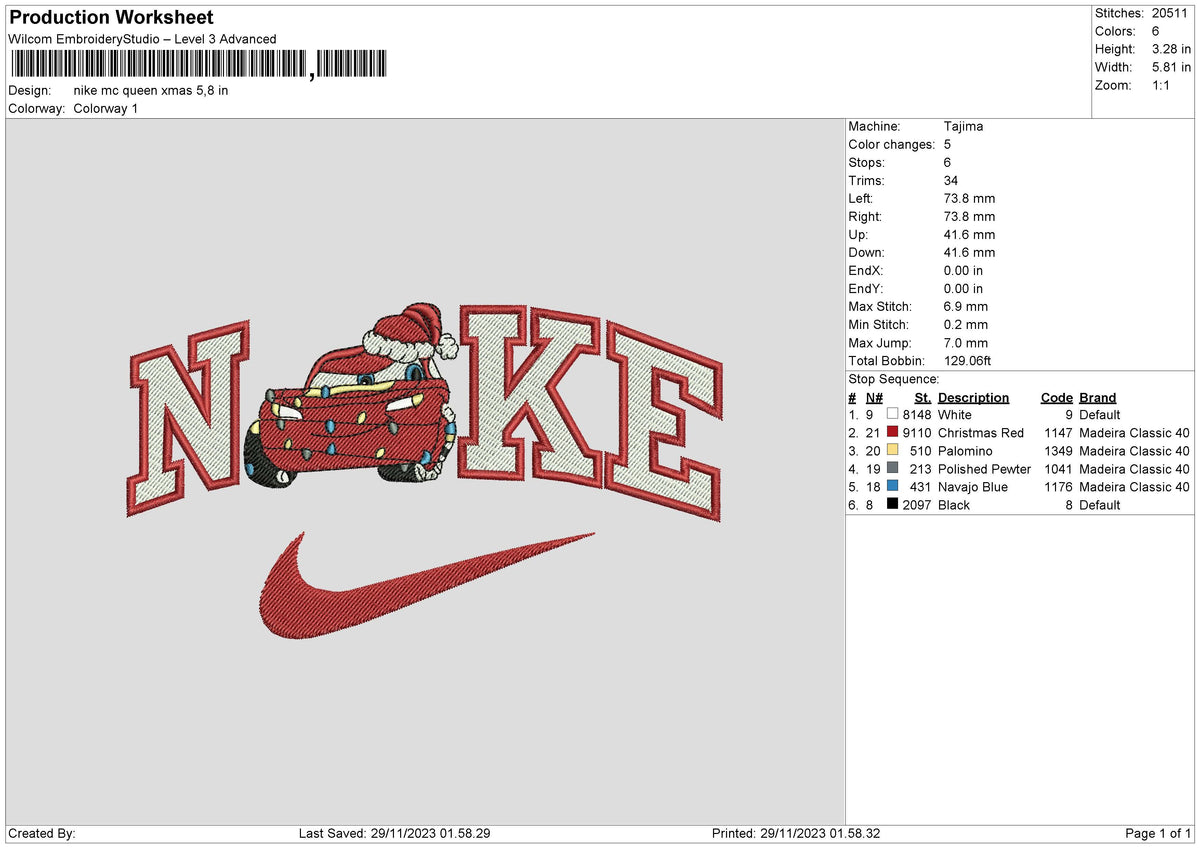Click the 'Polished Pewter' description text

click(x=984, y=468)
